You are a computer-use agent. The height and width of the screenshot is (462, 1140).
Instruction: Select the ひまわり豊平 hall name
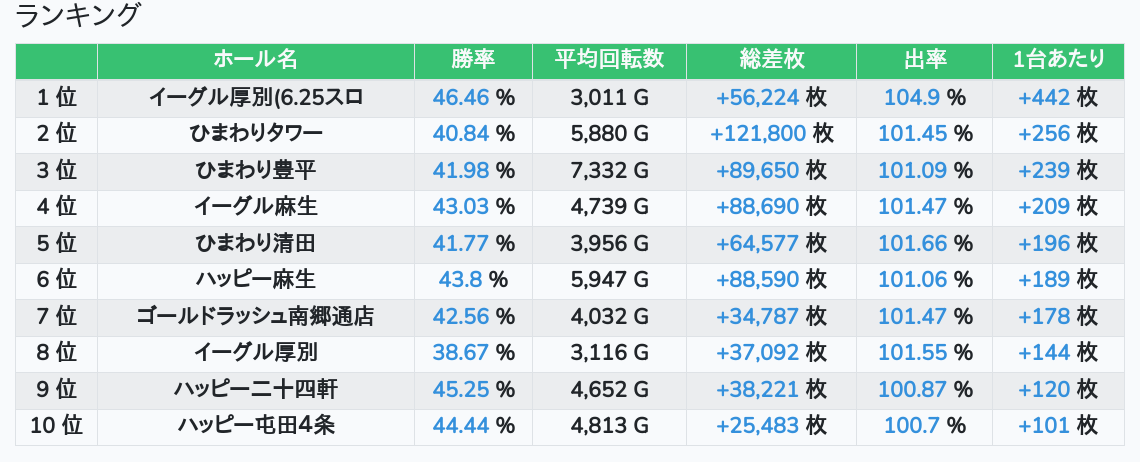coord(256,170)
